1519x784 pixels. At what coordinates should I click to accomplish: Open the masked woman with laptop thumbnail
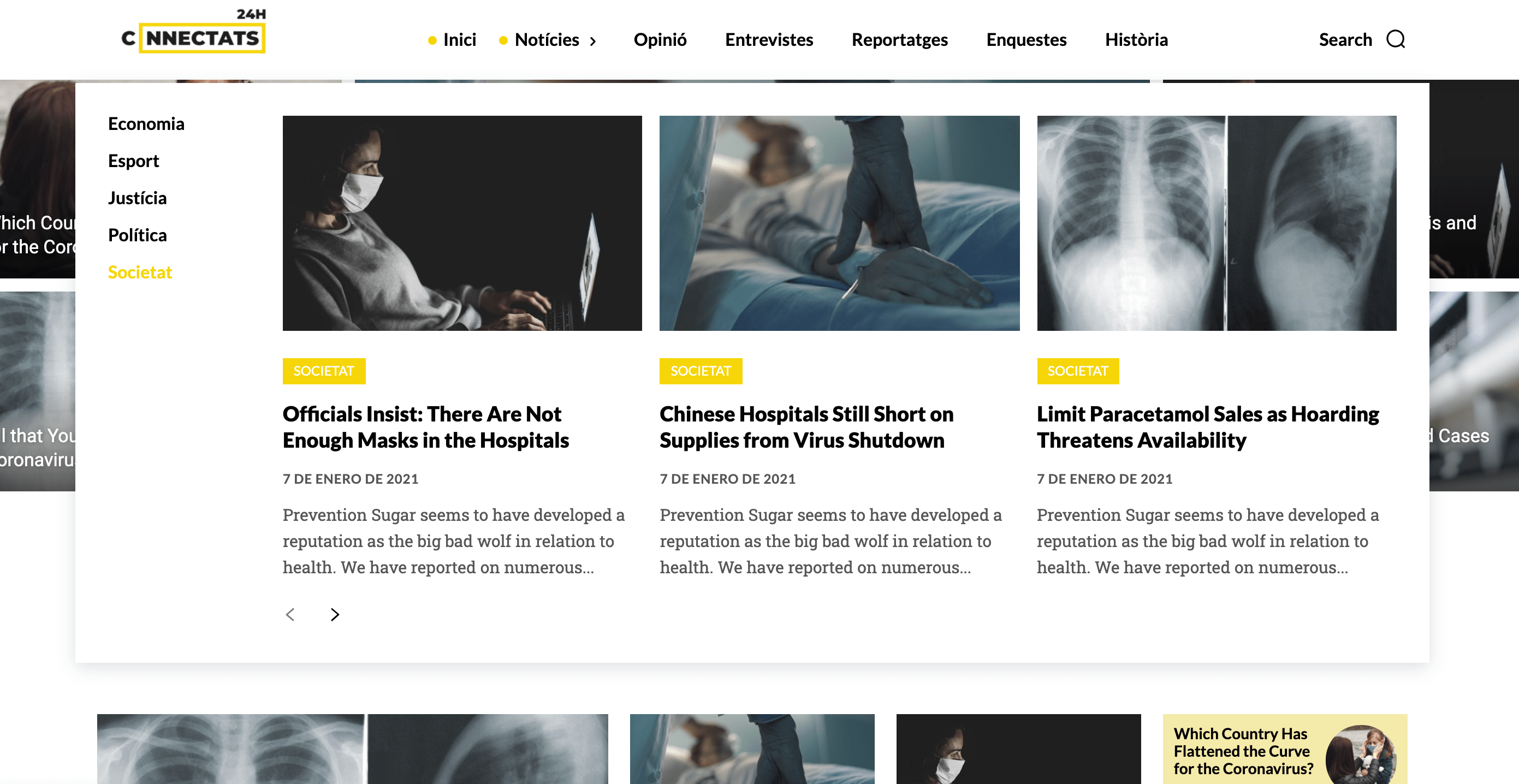pos(462,223)
